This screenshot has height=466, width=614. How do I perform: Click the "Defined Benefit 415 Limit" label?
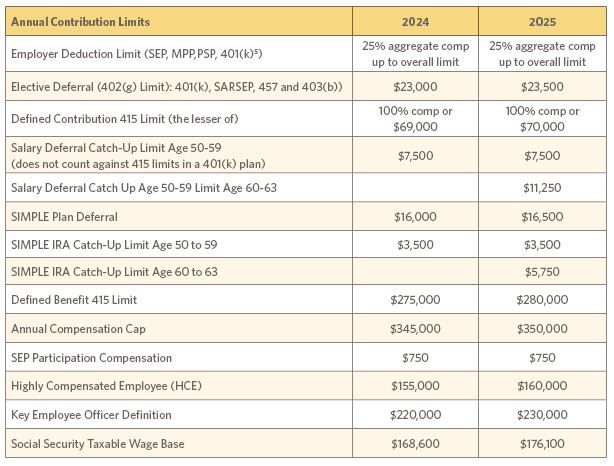(x=74, y=300)
